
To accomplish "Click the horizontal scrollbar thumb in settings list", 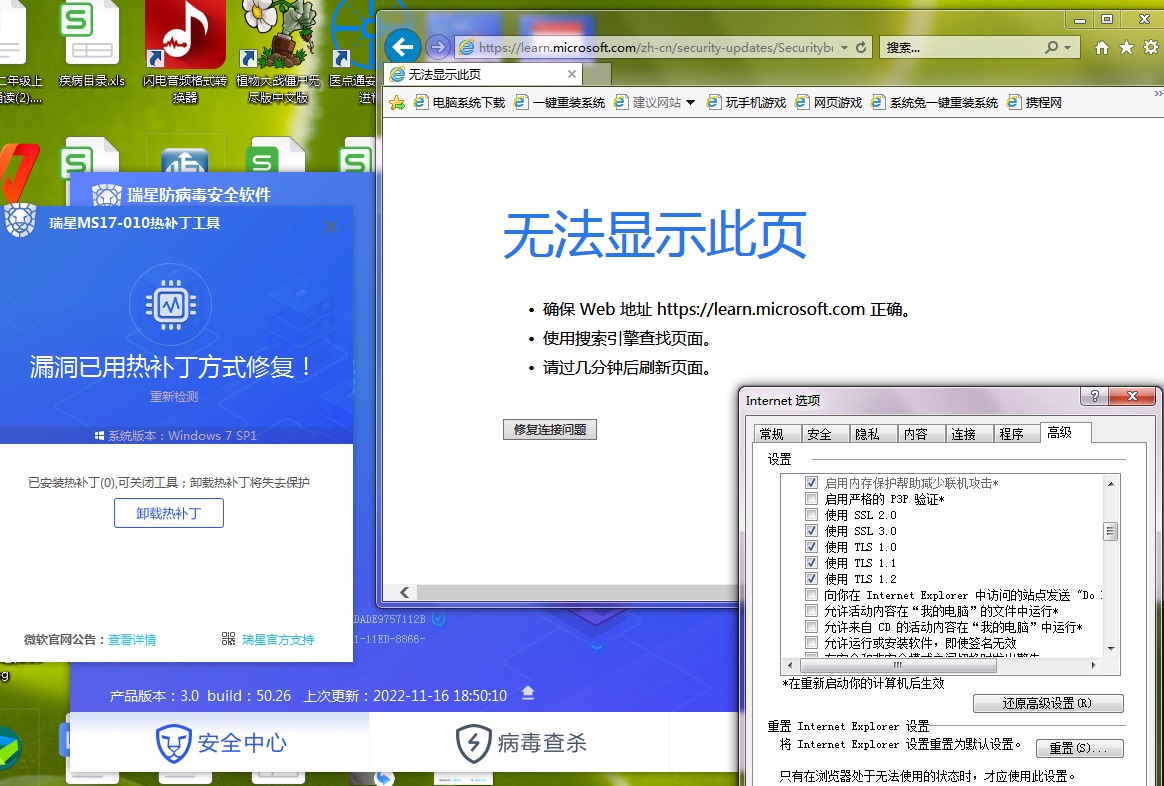I will pyautogui.click(x=897, y=665).
